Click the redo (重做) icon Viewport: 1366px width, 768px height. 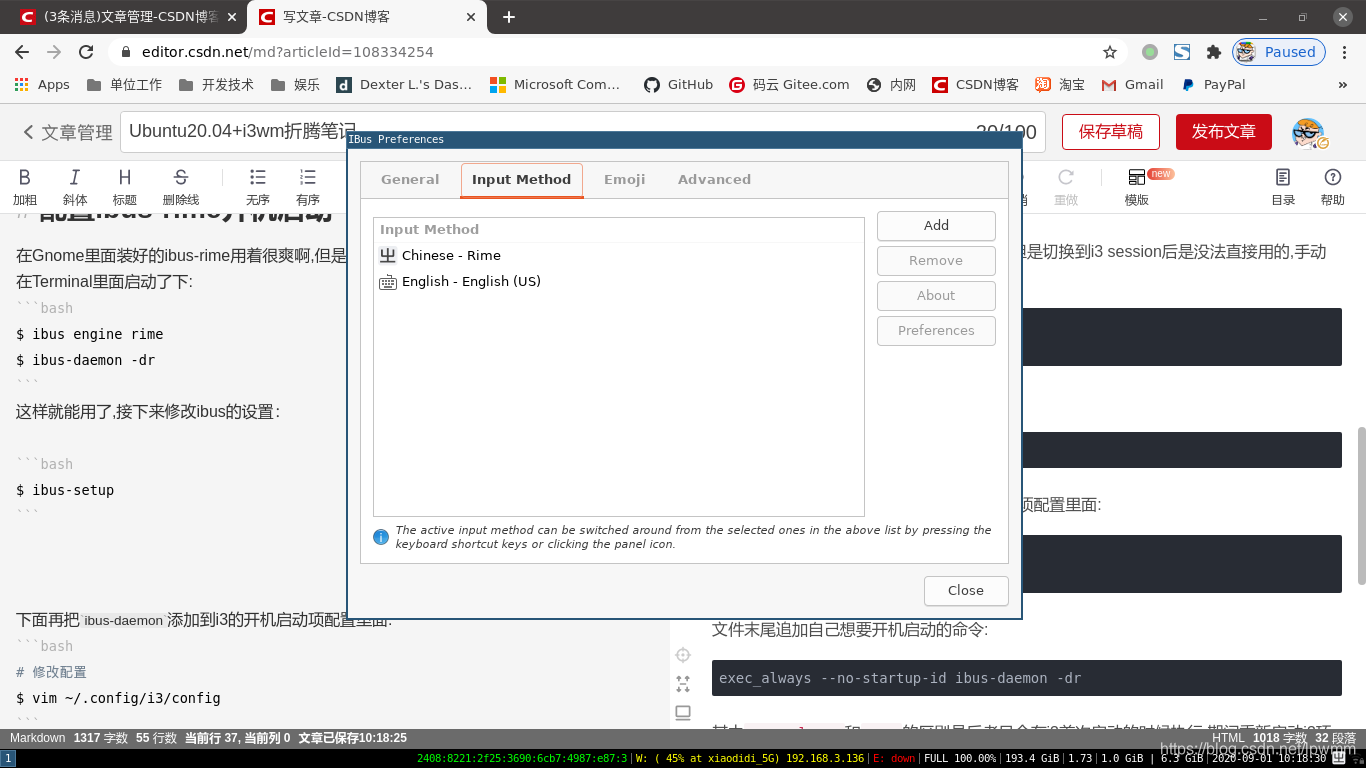(x=1066, y=187)
